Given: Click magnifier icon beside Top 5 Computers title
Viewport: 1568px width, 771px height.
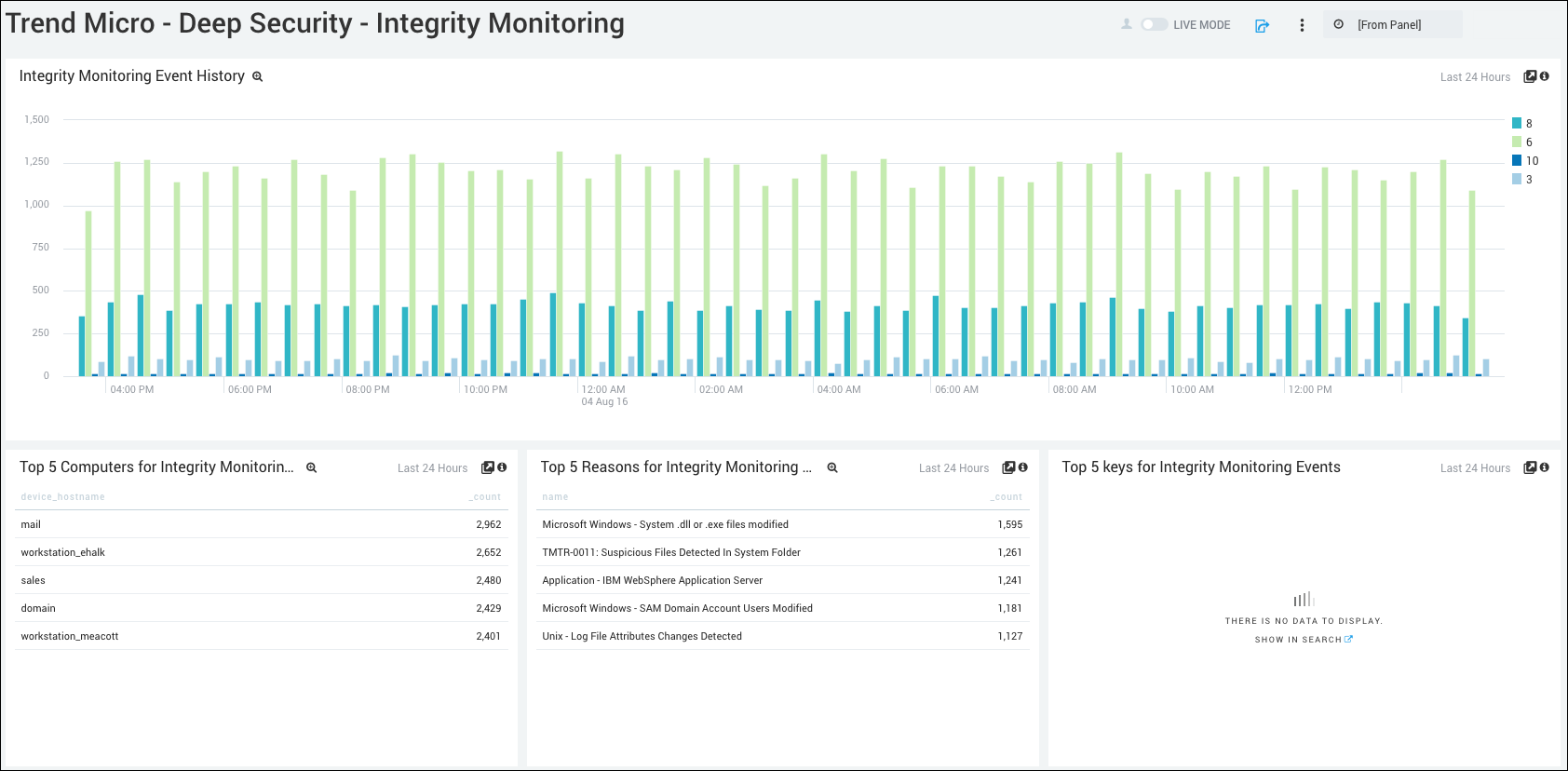Looking at the screenshot, I should [312, 468].
